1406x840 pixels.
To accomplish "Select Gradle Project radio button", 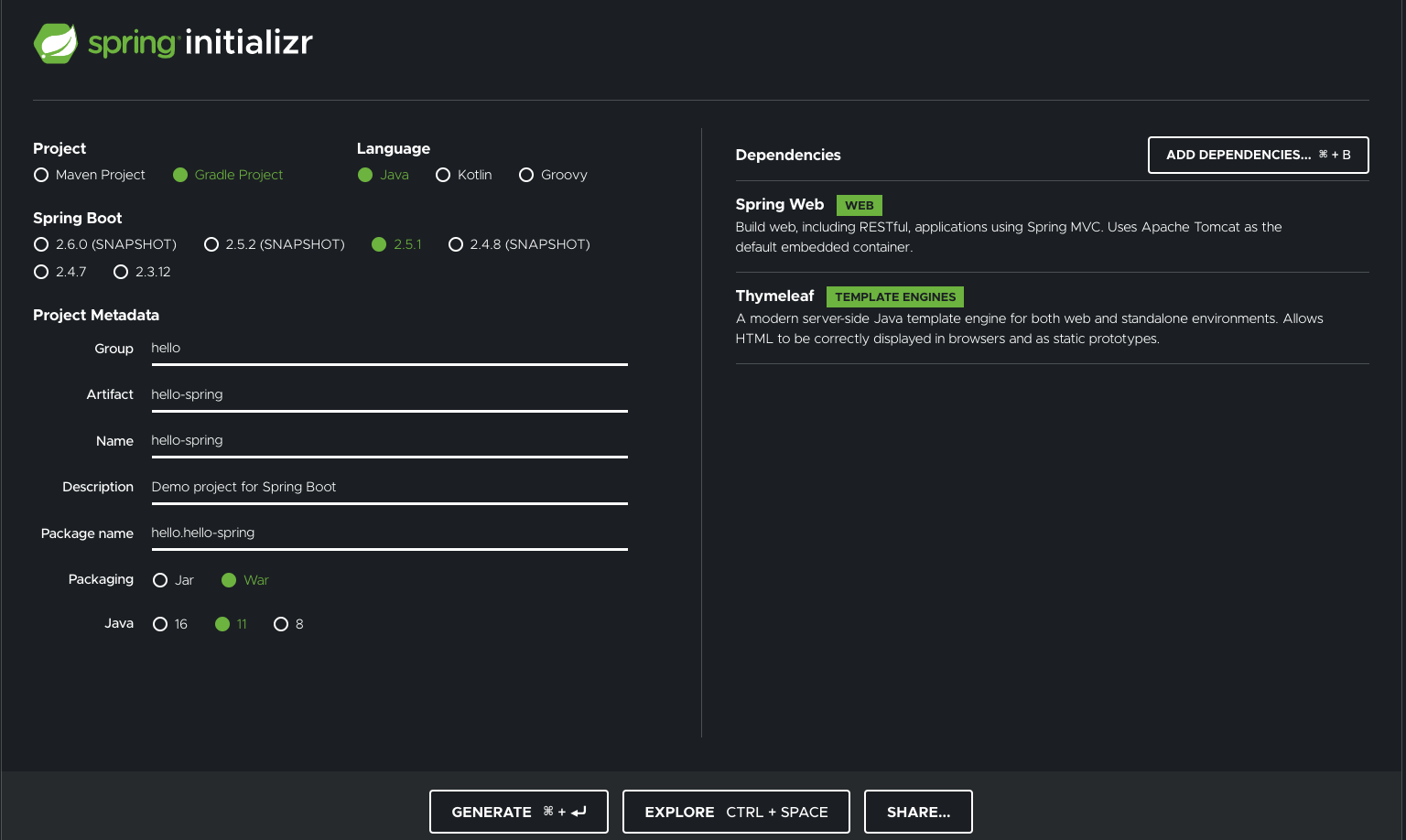I will click(x=180, y=175).
